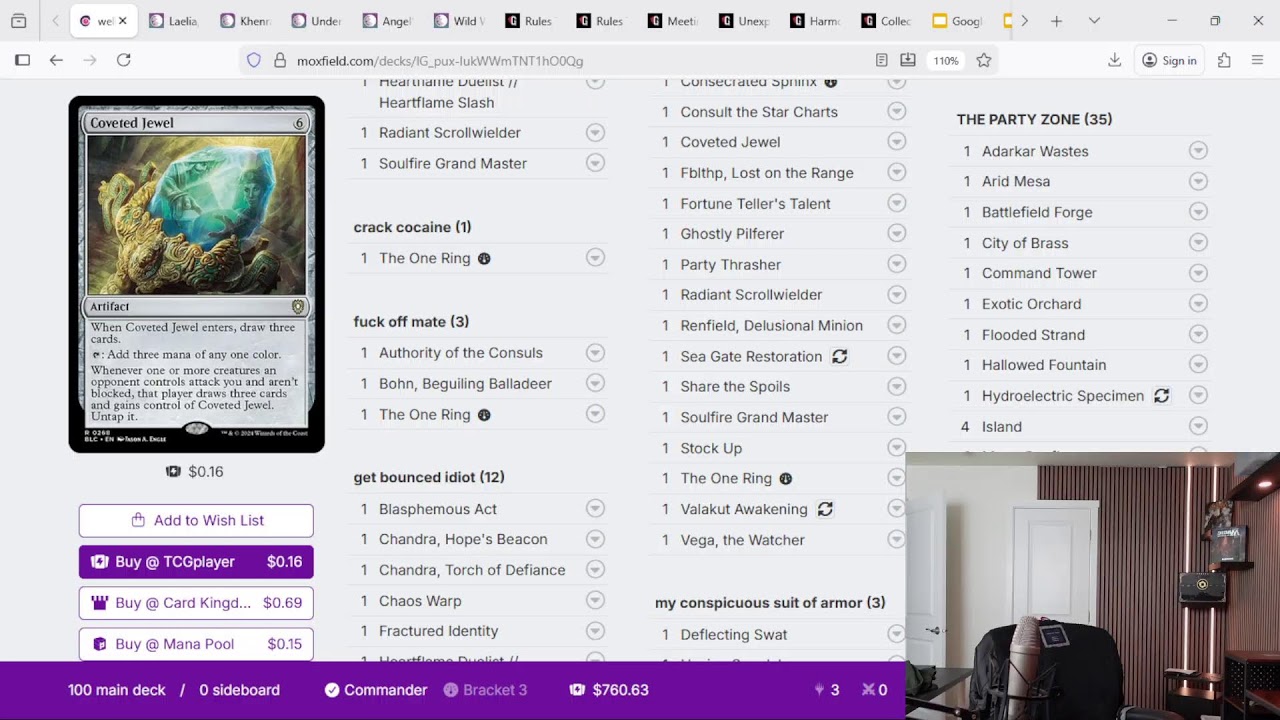The height and width of the screenshot is (720, 1280).
Task: Buy the card at Card Kingdom
Action: [196, 603]
